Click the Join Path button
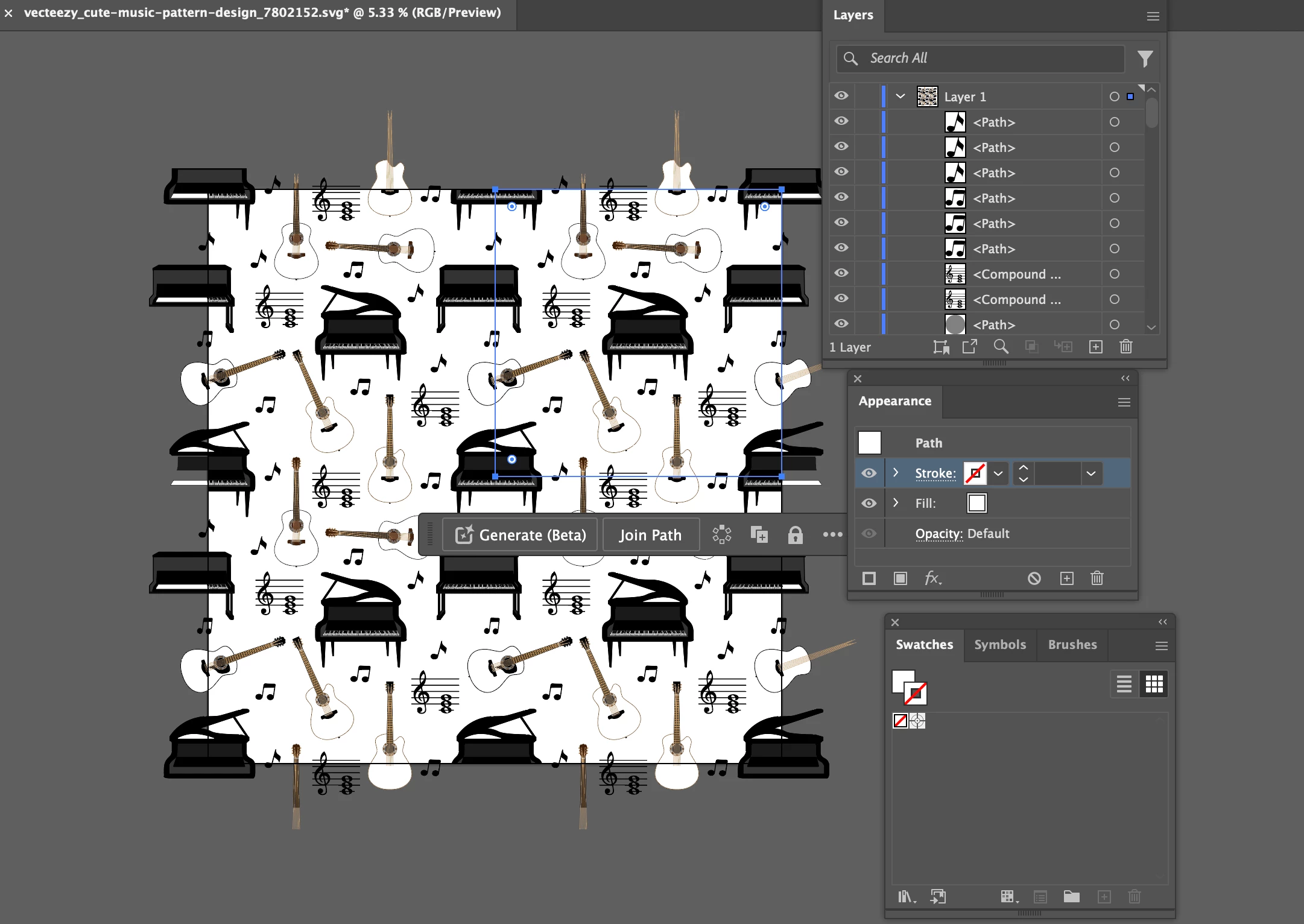 click(x=650, y=535)
